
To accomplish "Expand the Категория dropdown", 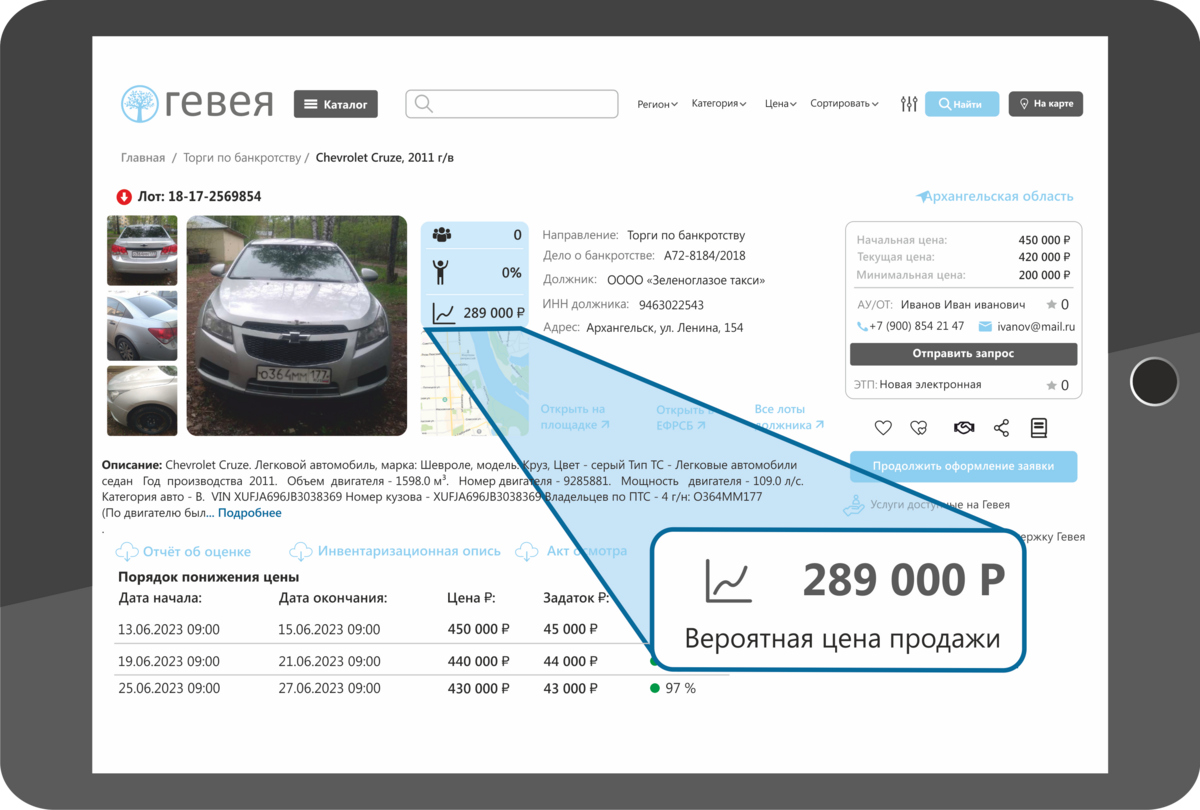I will tap(719, 103).
